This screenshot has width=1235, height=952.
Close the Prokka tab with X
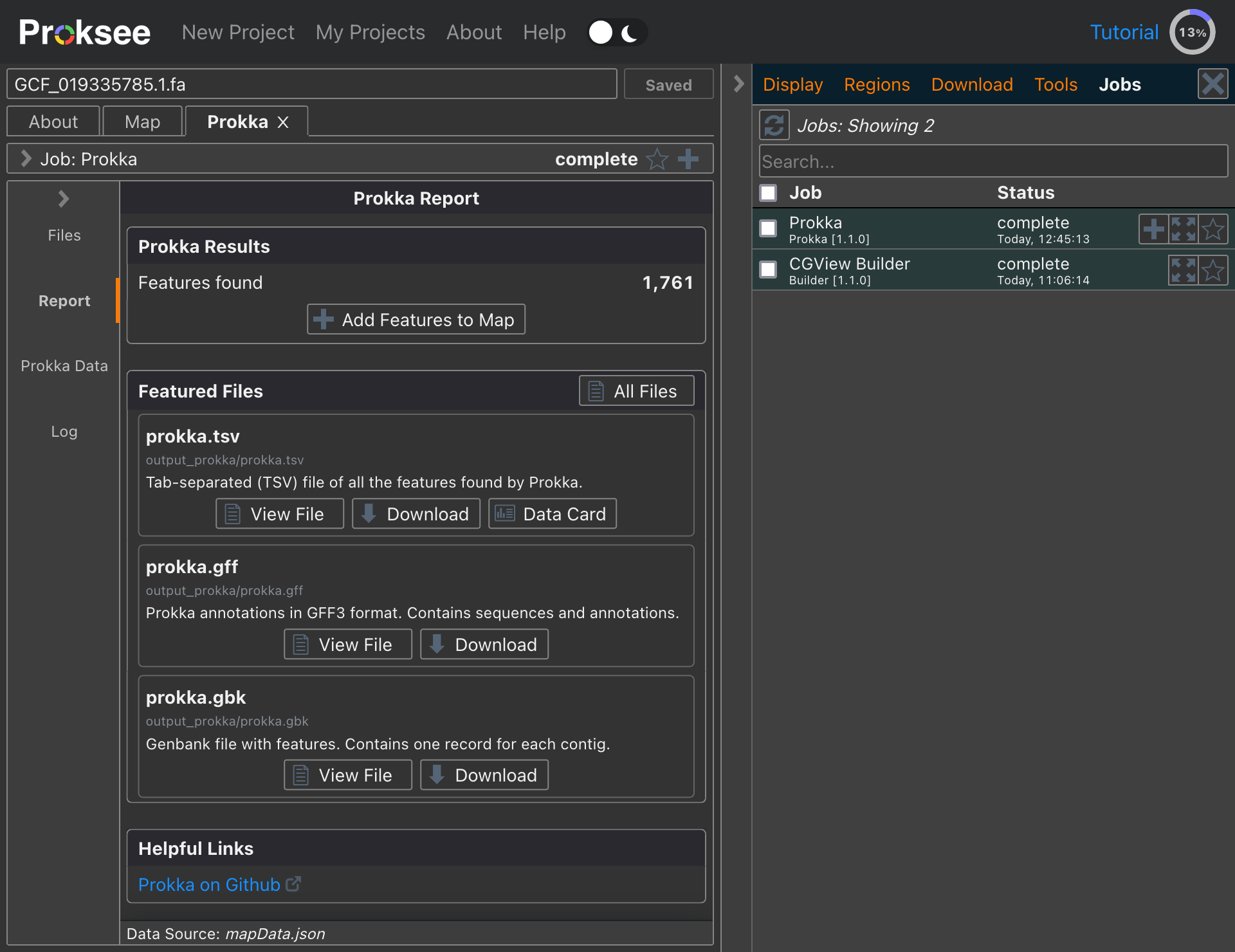coord(283,122)
